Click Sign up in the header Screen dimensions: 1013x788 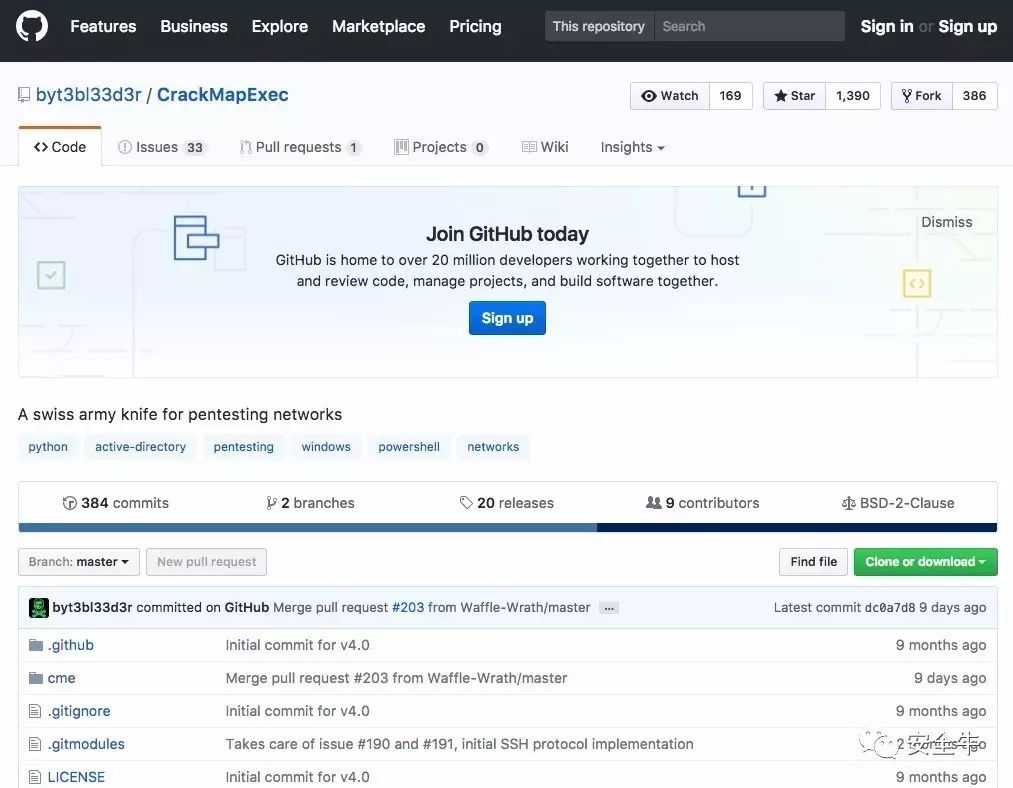point(967,26)
